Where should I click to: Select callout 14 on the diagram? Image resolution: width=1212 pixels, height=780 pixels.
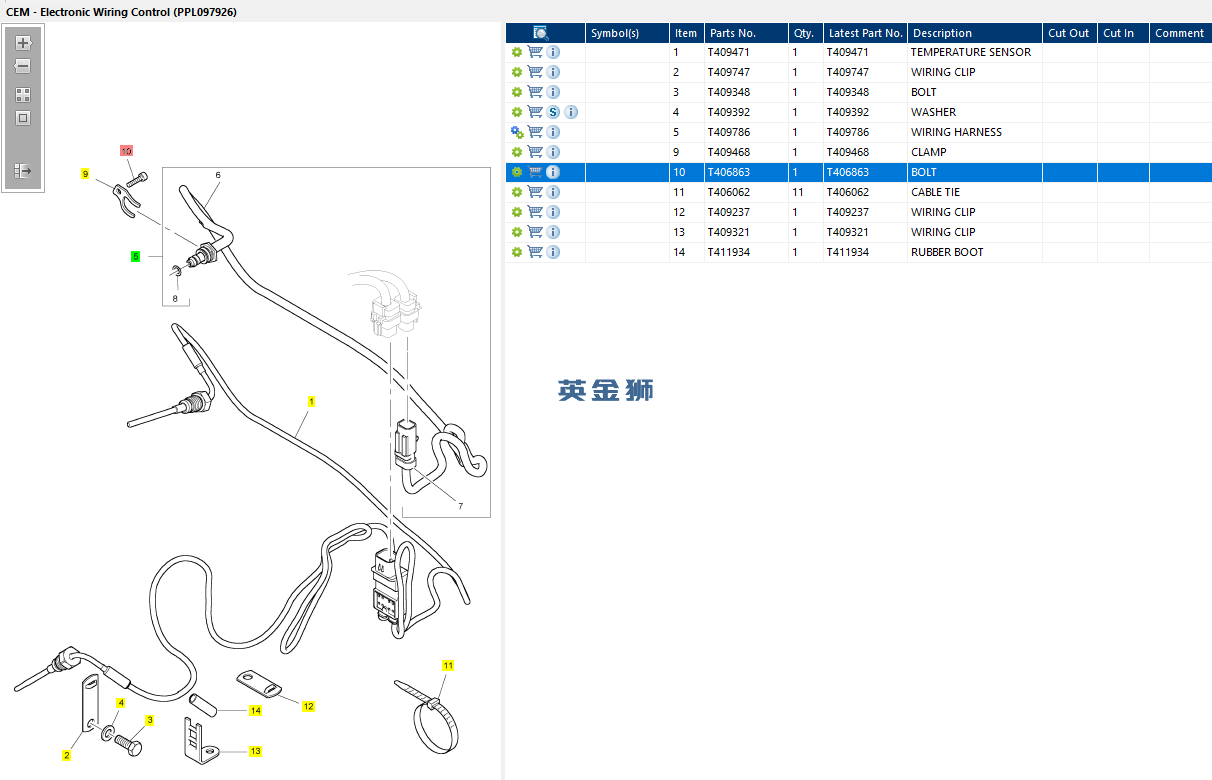pyautogui.click(x=255, y=711)
